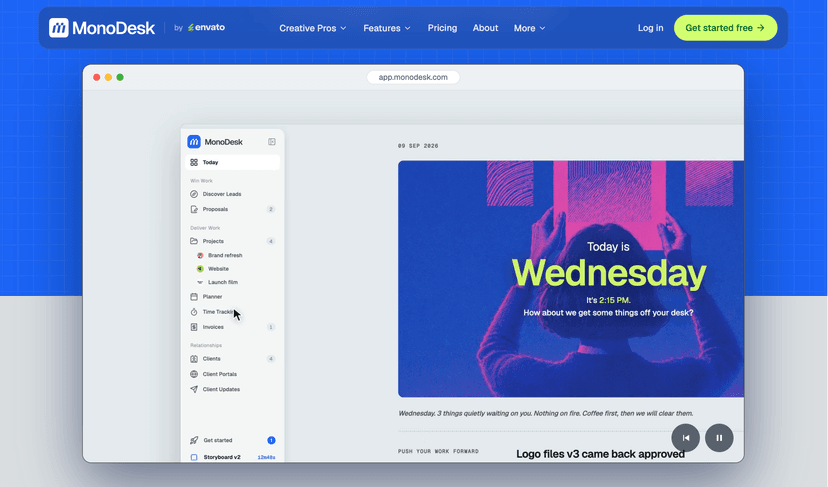Tick the Storyboard v2 checkbox

point(194,457)
